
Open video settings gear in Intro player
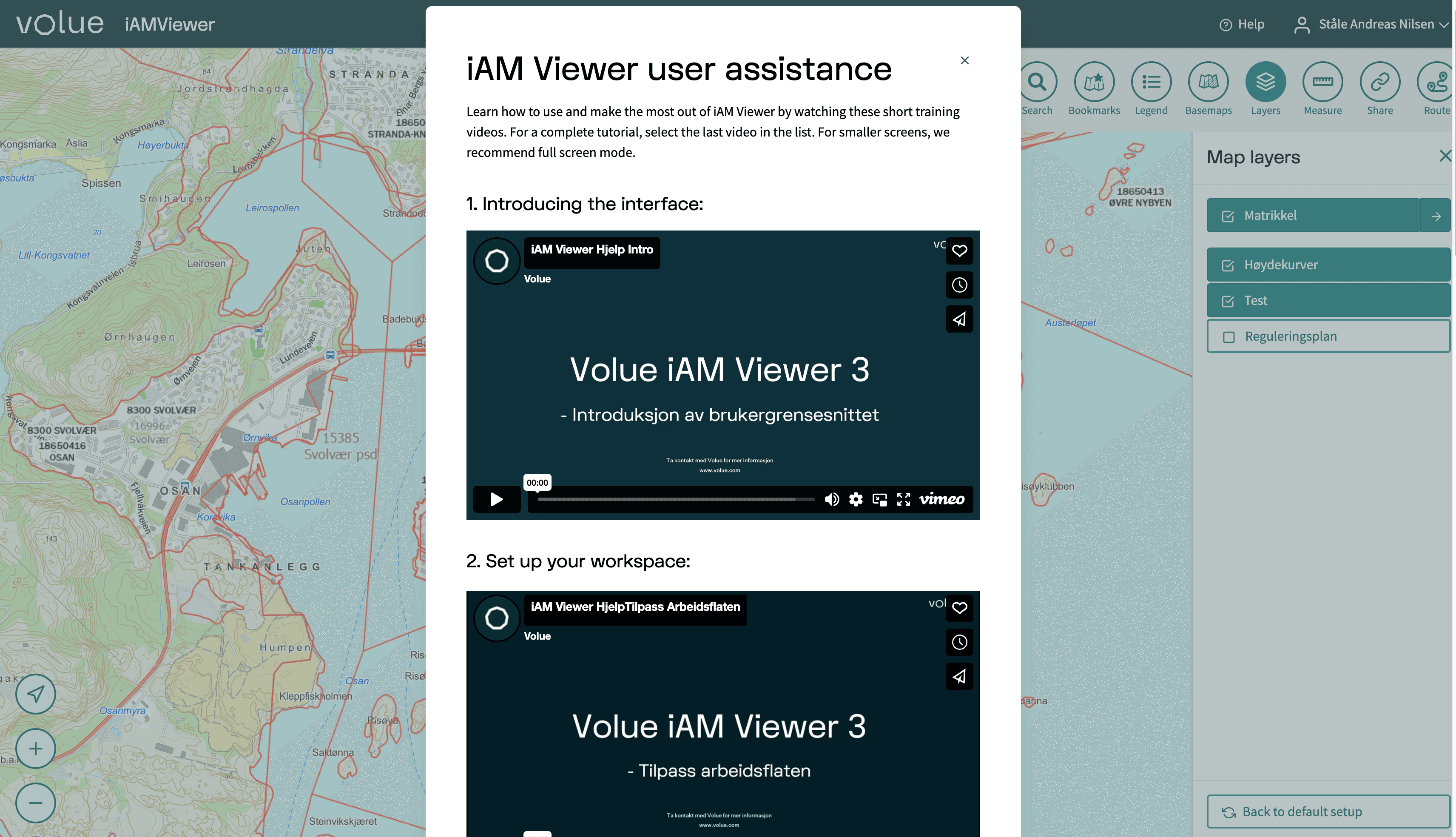pos(856,499)
